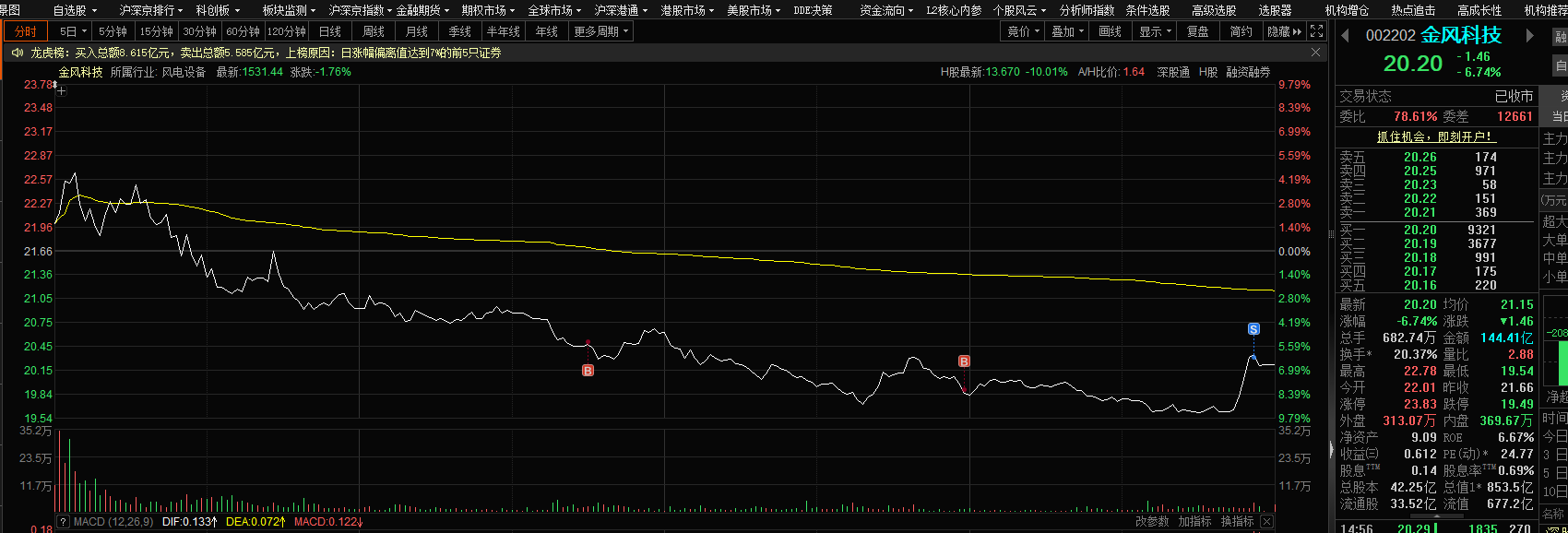Switch to 年线 yearly chart
This screenshot has height=533, width=1568.
547,31
